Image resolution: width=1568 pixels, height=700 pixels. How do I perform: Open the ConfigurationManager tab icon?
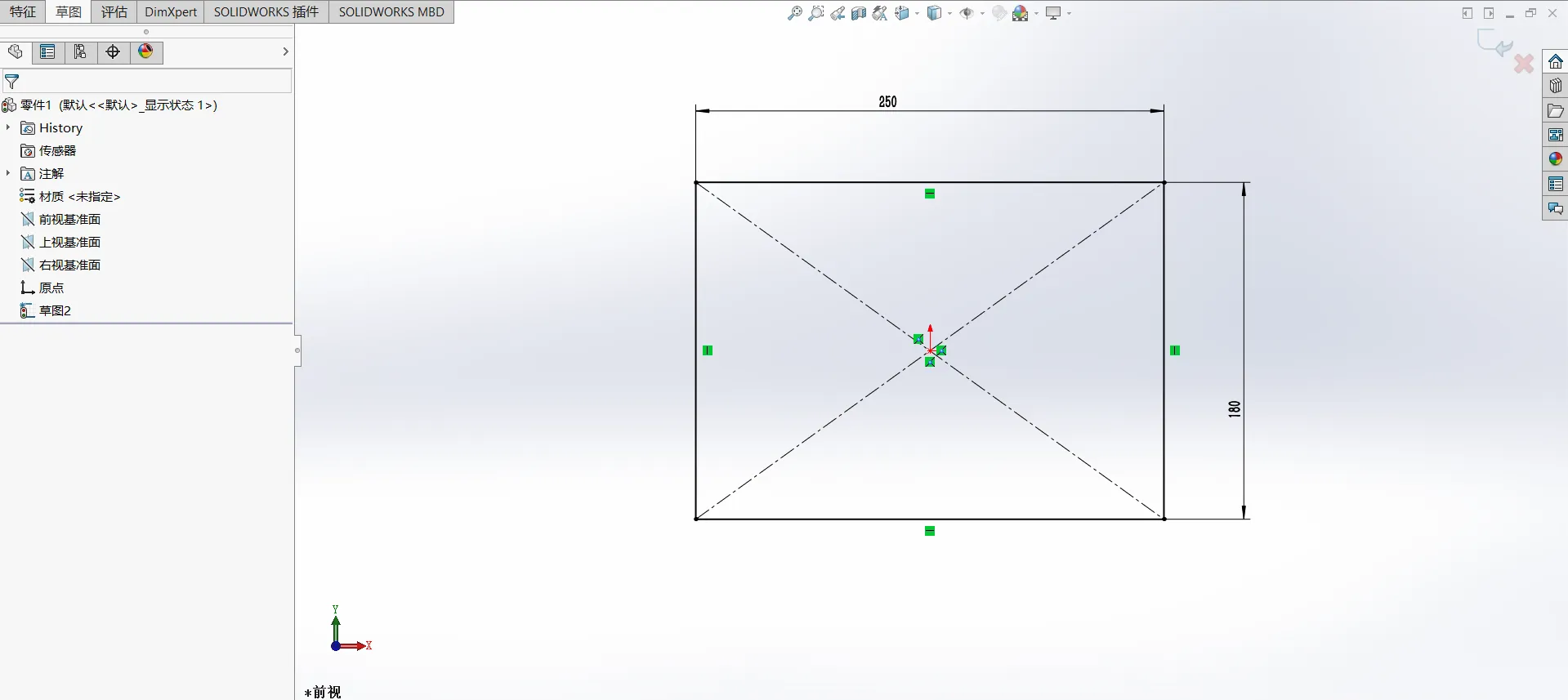pos(80,52)
